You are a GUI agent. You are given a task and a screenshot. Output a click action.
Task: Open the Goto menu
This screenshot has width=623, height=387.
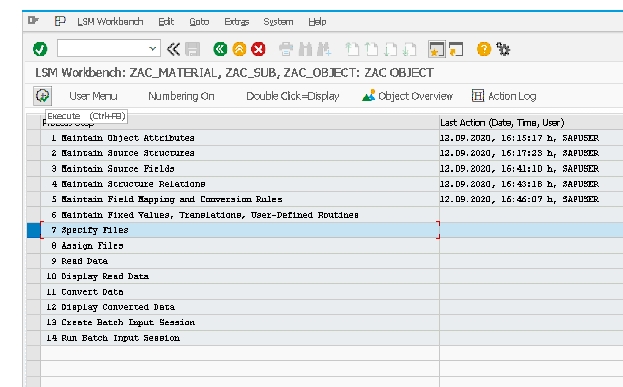click(199, 21)
